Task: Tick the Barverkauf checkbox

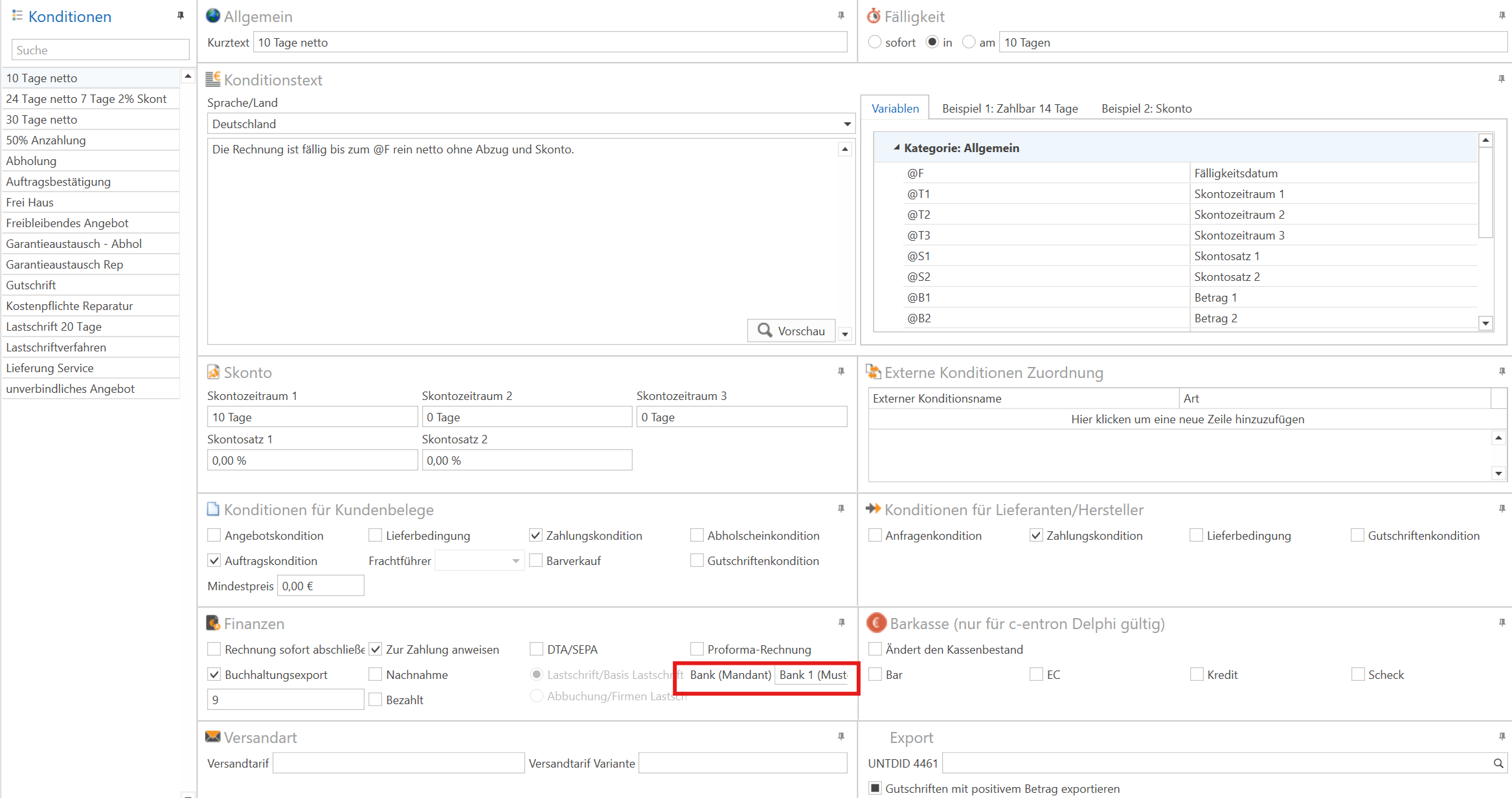Action: point(536,560)
